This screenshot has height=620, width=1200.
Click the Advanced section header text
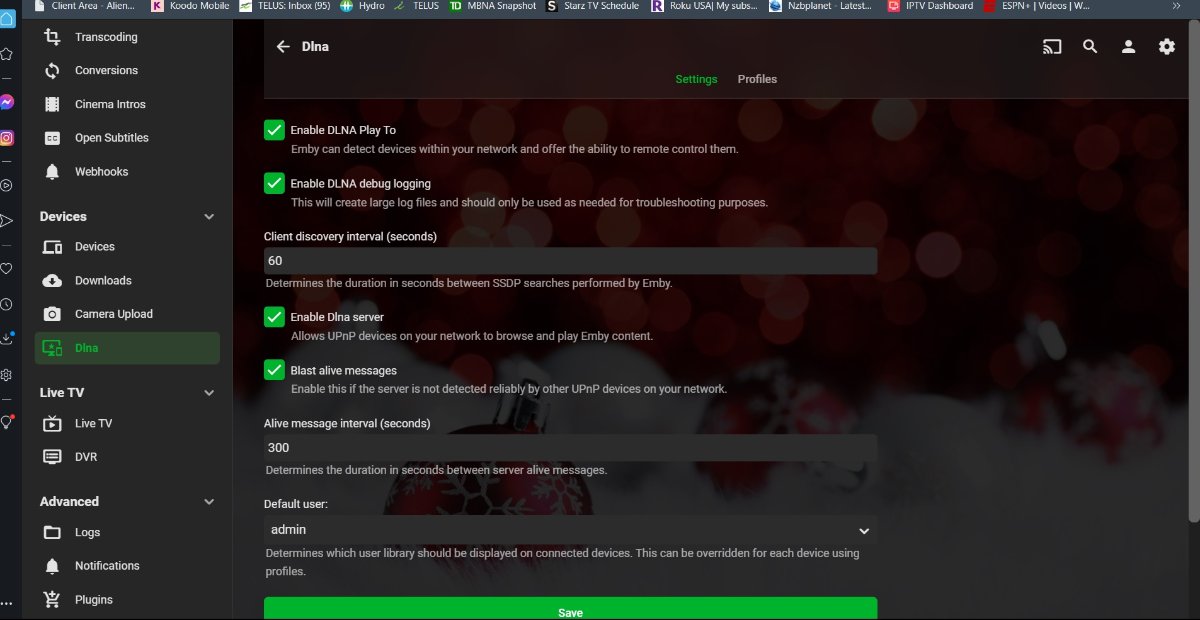point(69,502)
